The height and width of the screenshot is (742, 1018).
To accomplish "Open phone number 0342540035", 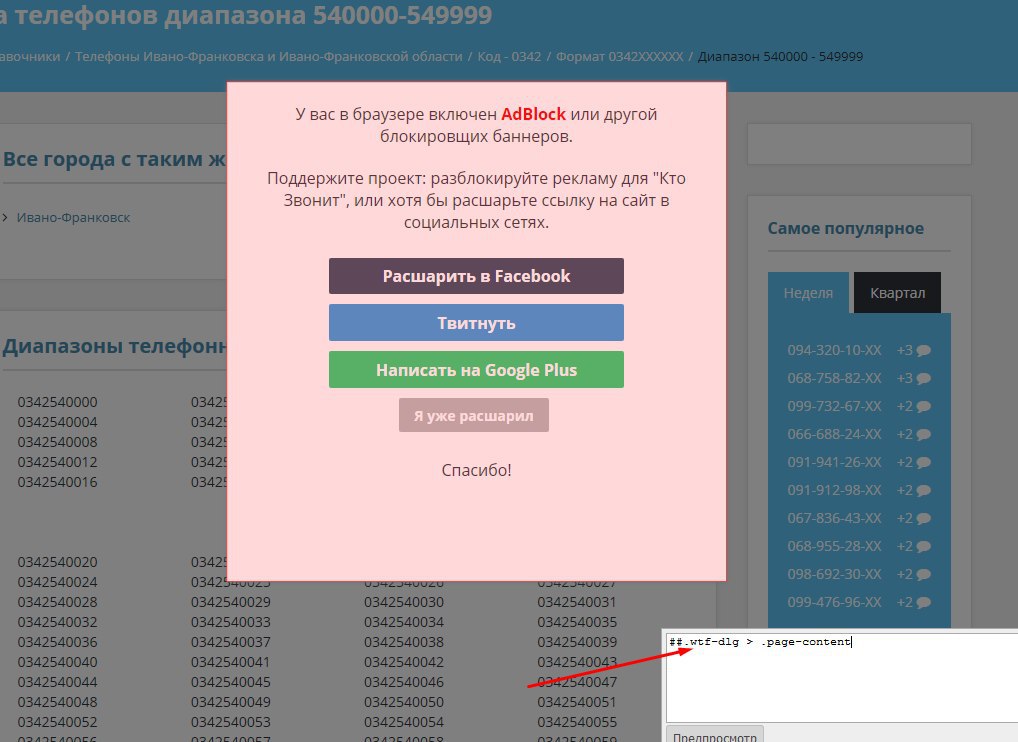I will tap(577, 623).
